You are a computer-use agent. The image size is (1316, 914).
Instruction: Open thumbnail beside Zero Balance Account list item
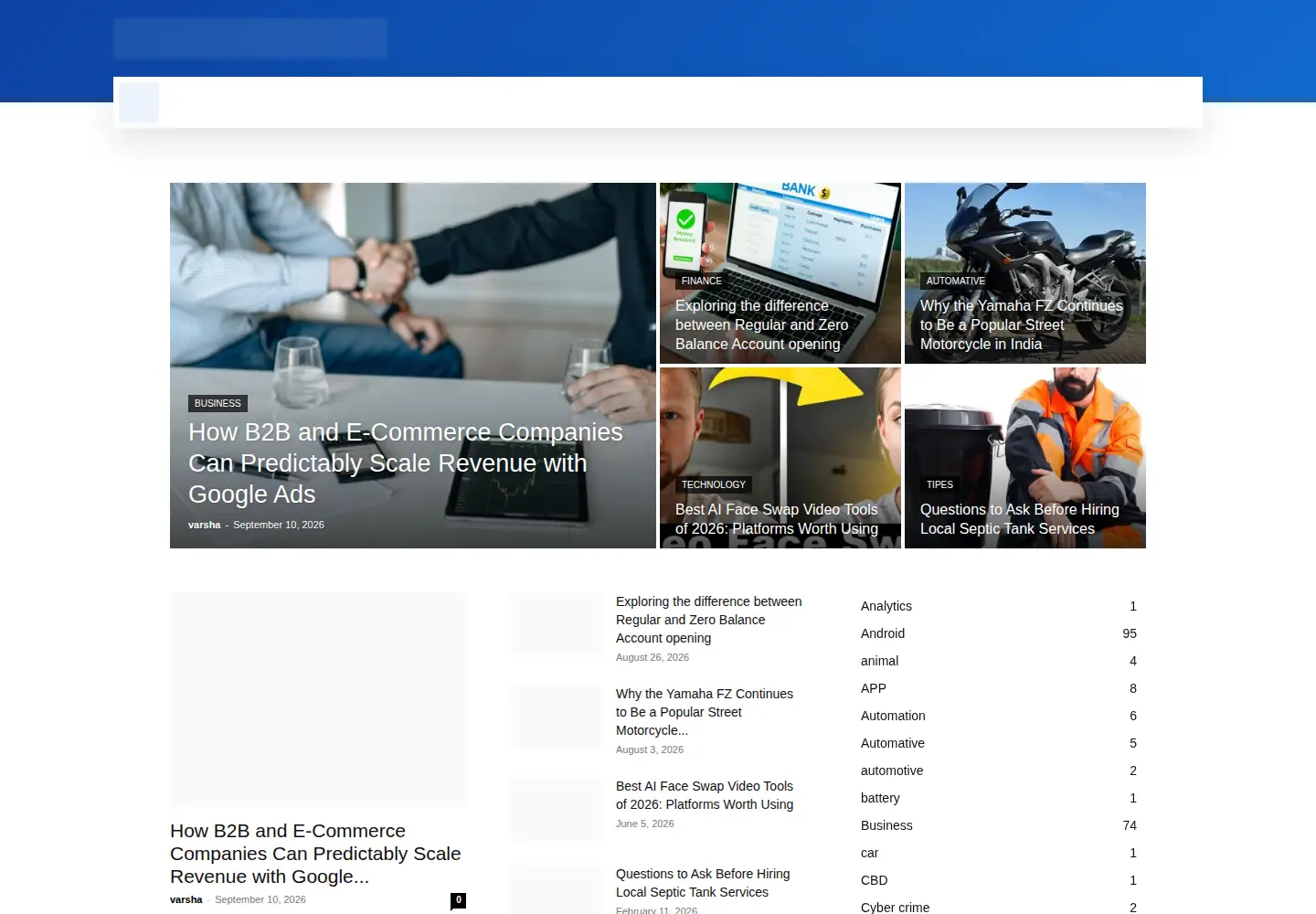tap(556, 624)
